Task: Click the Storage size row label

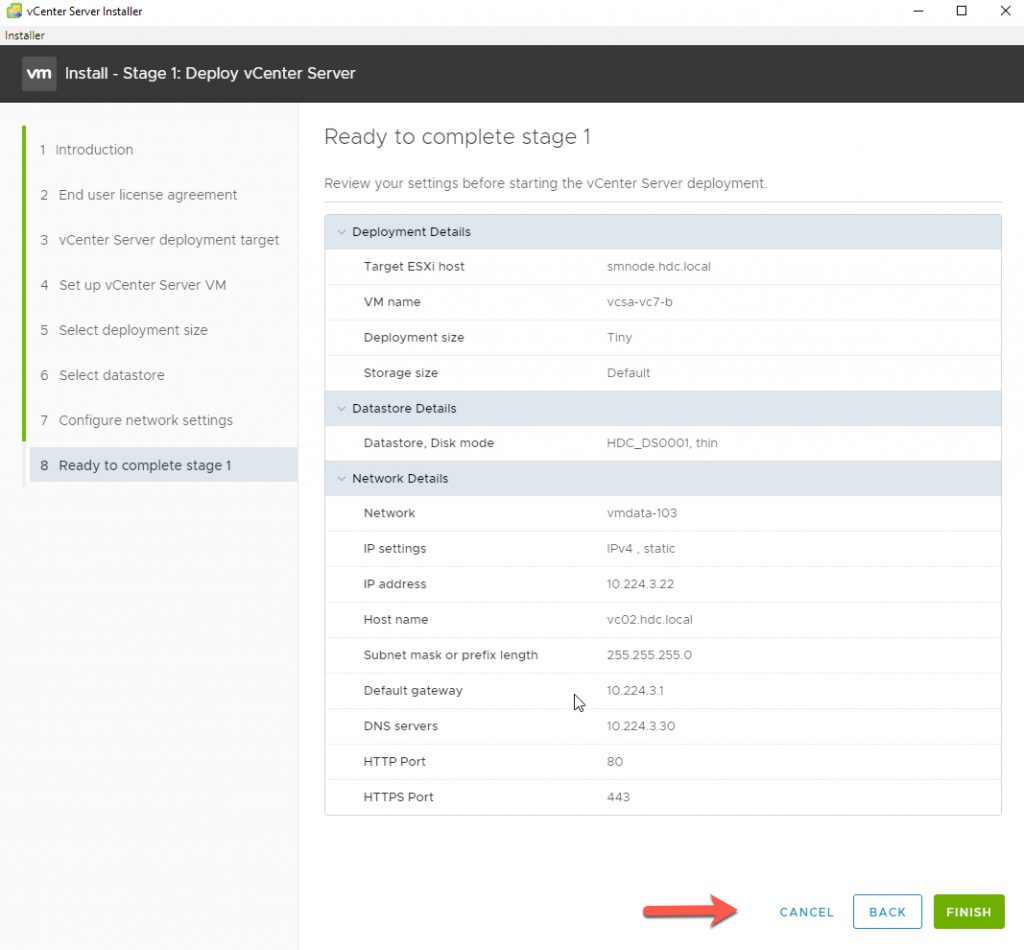Action: (400, 373)
